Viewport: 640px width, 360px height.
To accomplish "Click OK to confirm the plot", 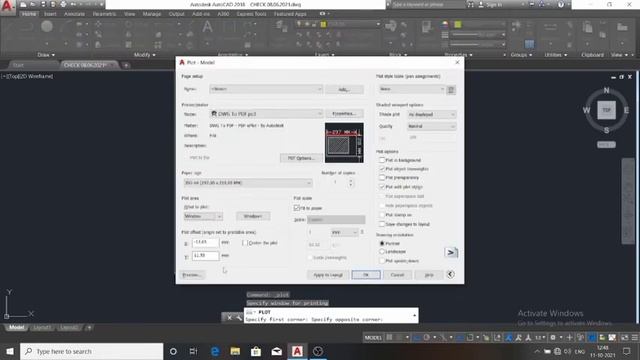I will [366, 275].
